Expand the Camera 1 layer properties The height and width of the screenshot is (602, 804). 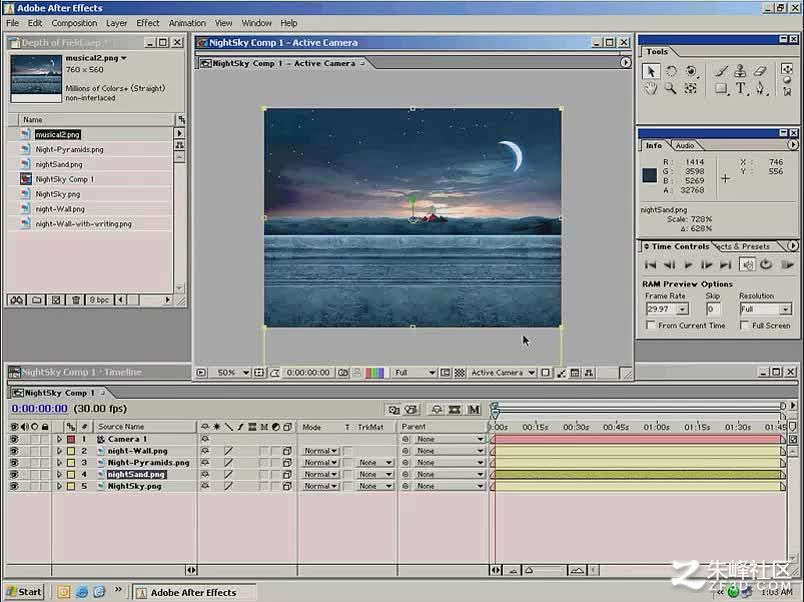tap(59, 439)
